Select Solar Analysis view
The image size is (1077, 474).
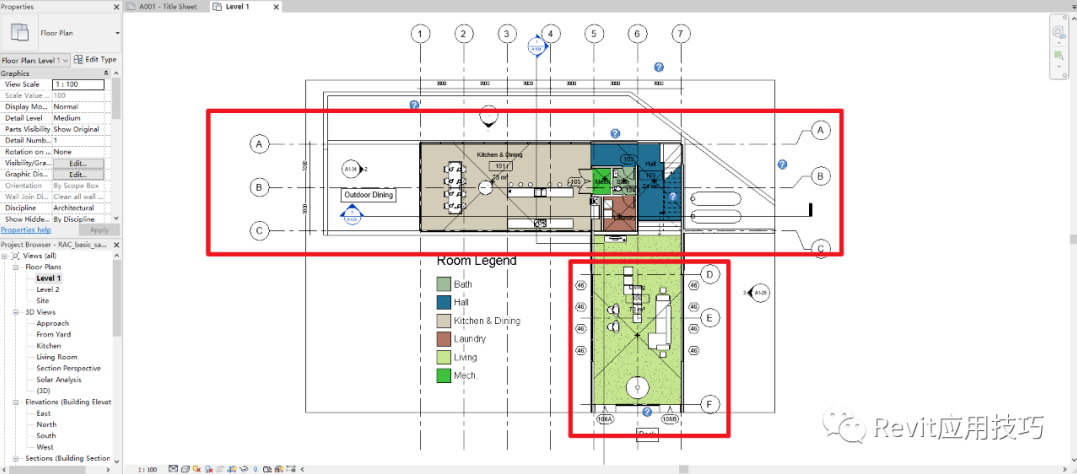coord(59,379)
